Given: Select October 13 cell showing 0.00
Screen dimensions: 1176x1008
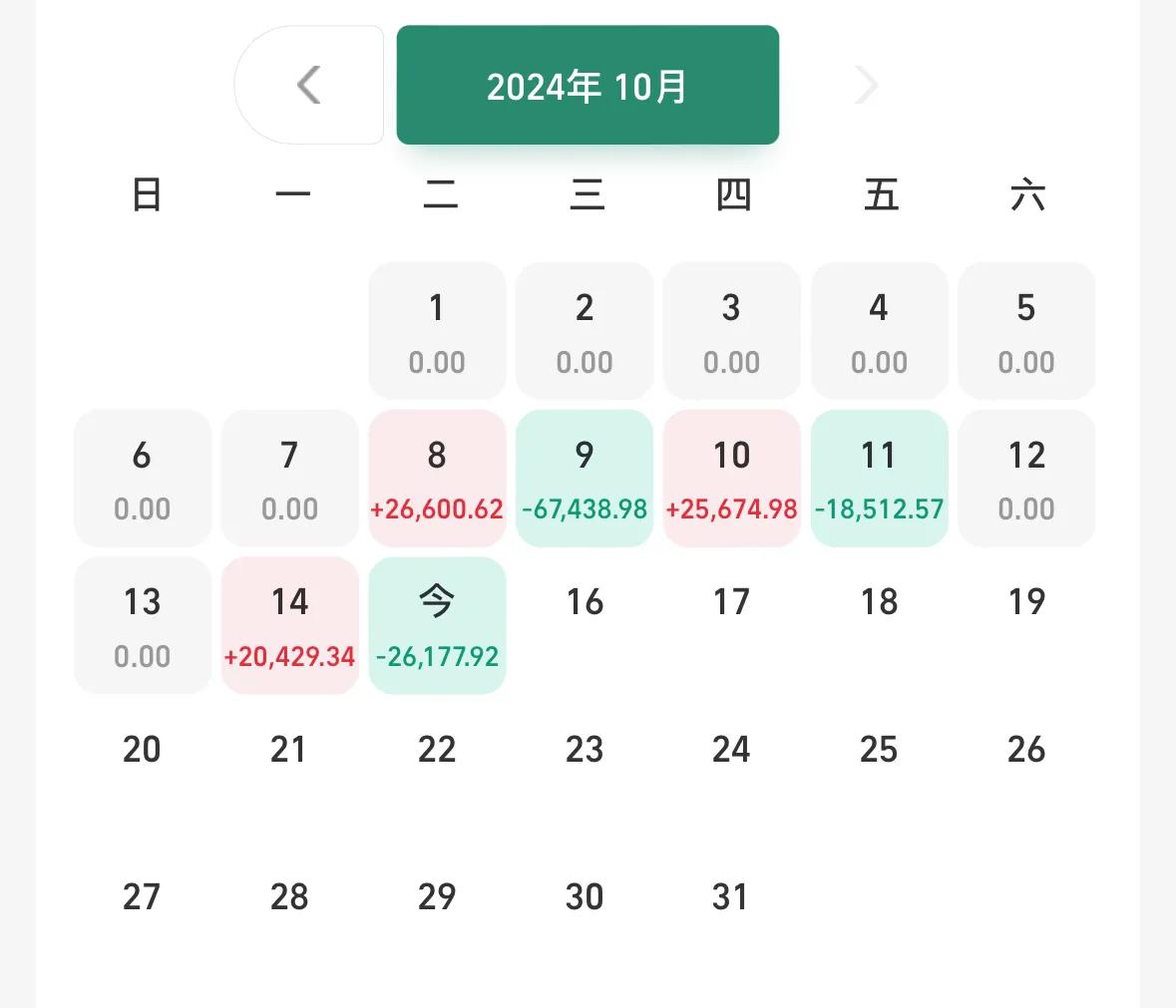Looking at the screenshot, I should point(142,625).
